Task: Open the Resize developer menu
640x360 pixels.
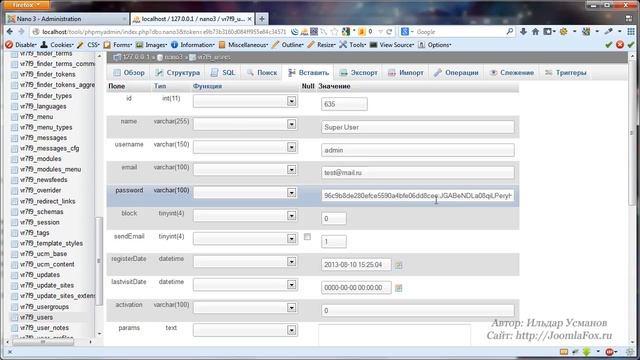Action: [x=322, y=45]
